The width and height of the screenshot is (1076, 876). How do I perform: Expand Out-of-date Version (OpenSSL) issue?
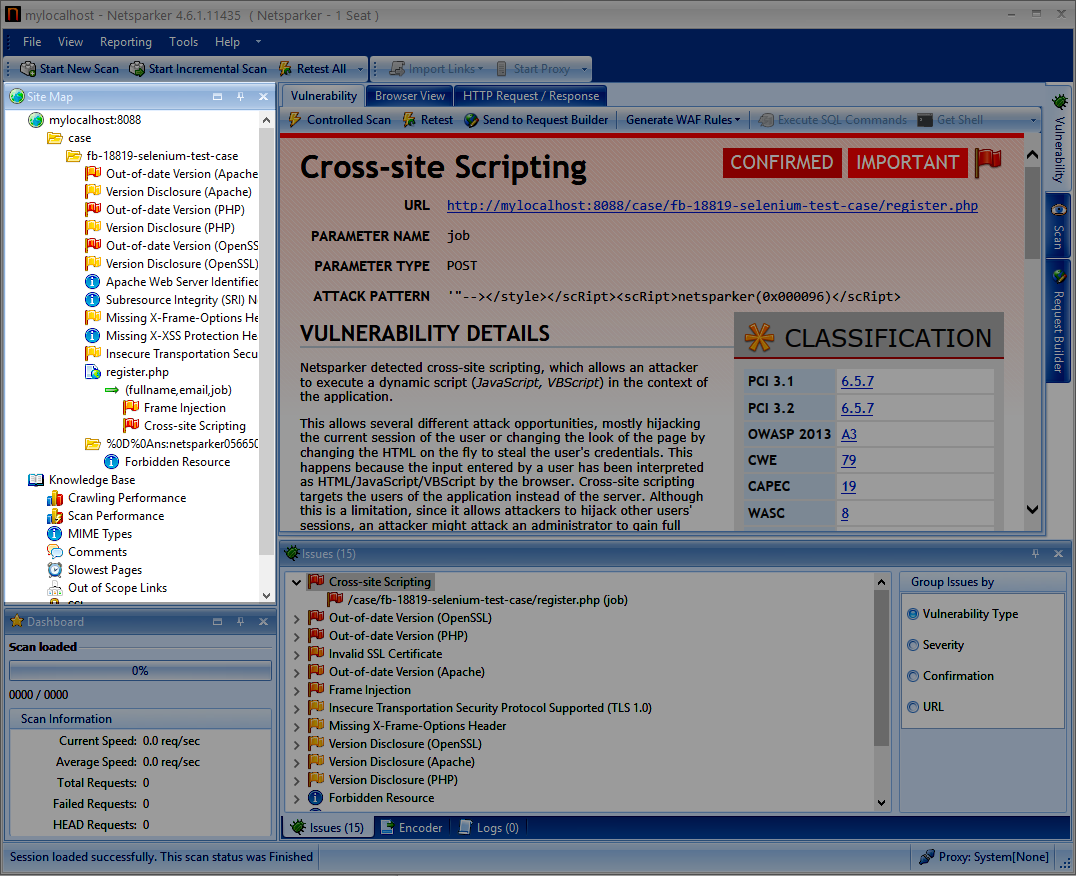pos(296,618)
